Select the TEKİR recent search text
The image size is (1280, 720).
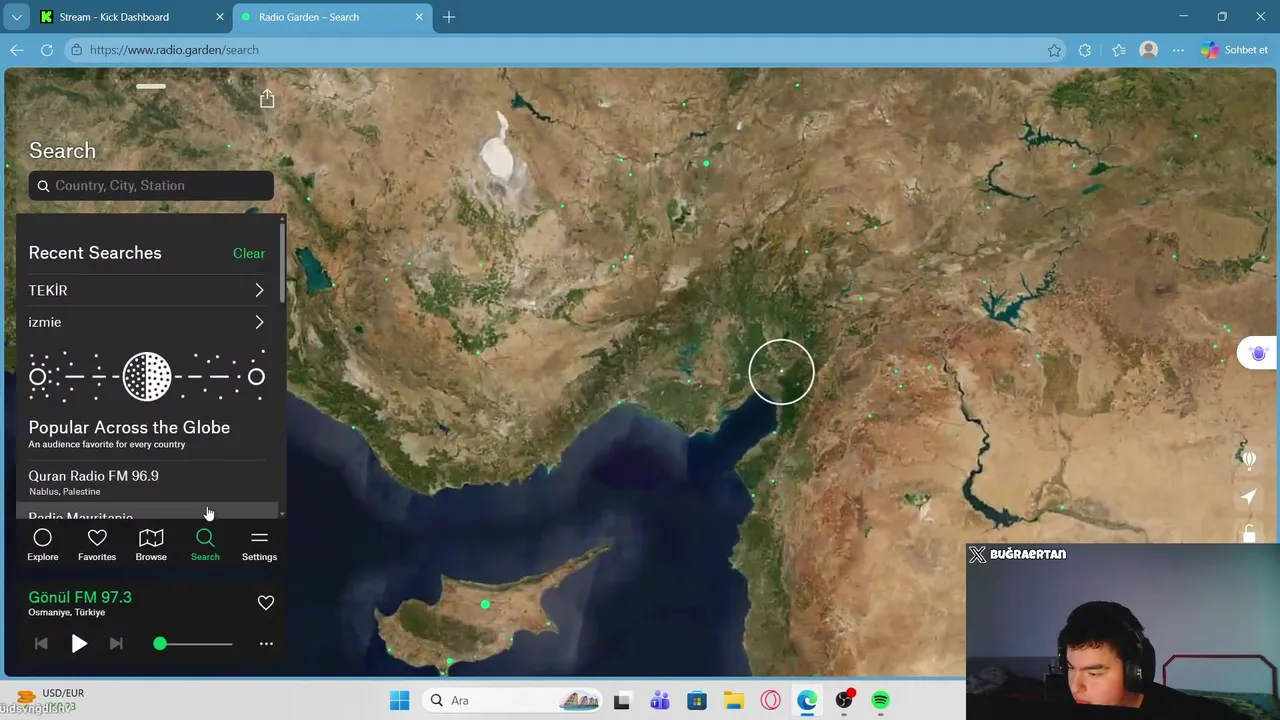coord(48,290)
